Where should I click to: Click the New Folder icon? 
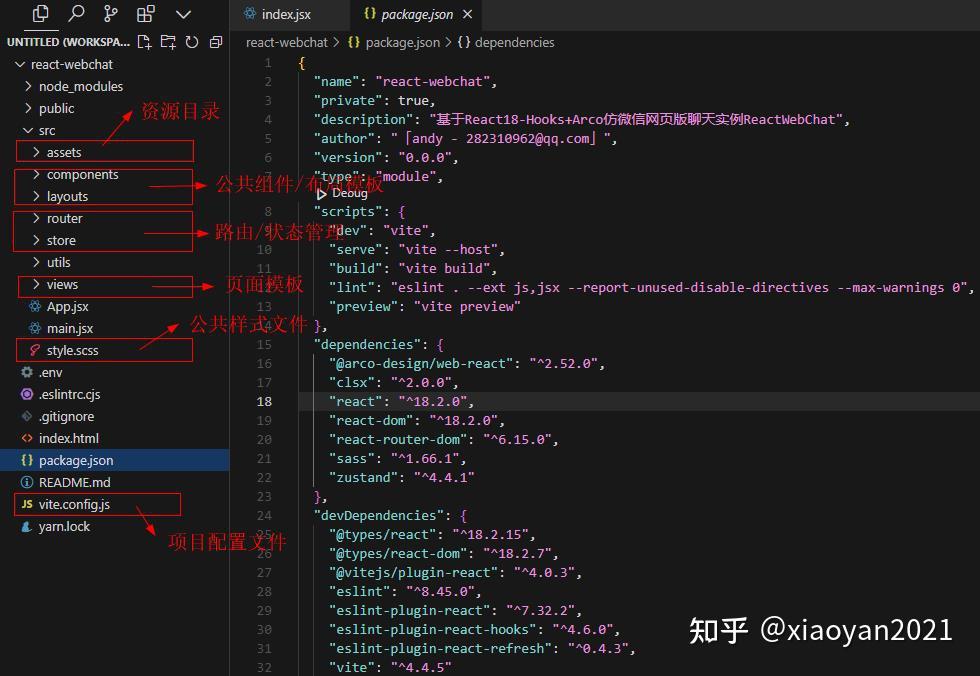pos(166,42)
